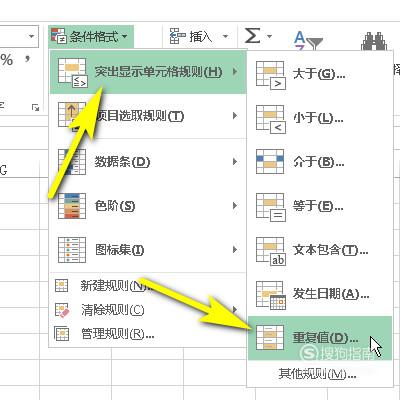Click the 插入 cells icon

tap(178, 36)
